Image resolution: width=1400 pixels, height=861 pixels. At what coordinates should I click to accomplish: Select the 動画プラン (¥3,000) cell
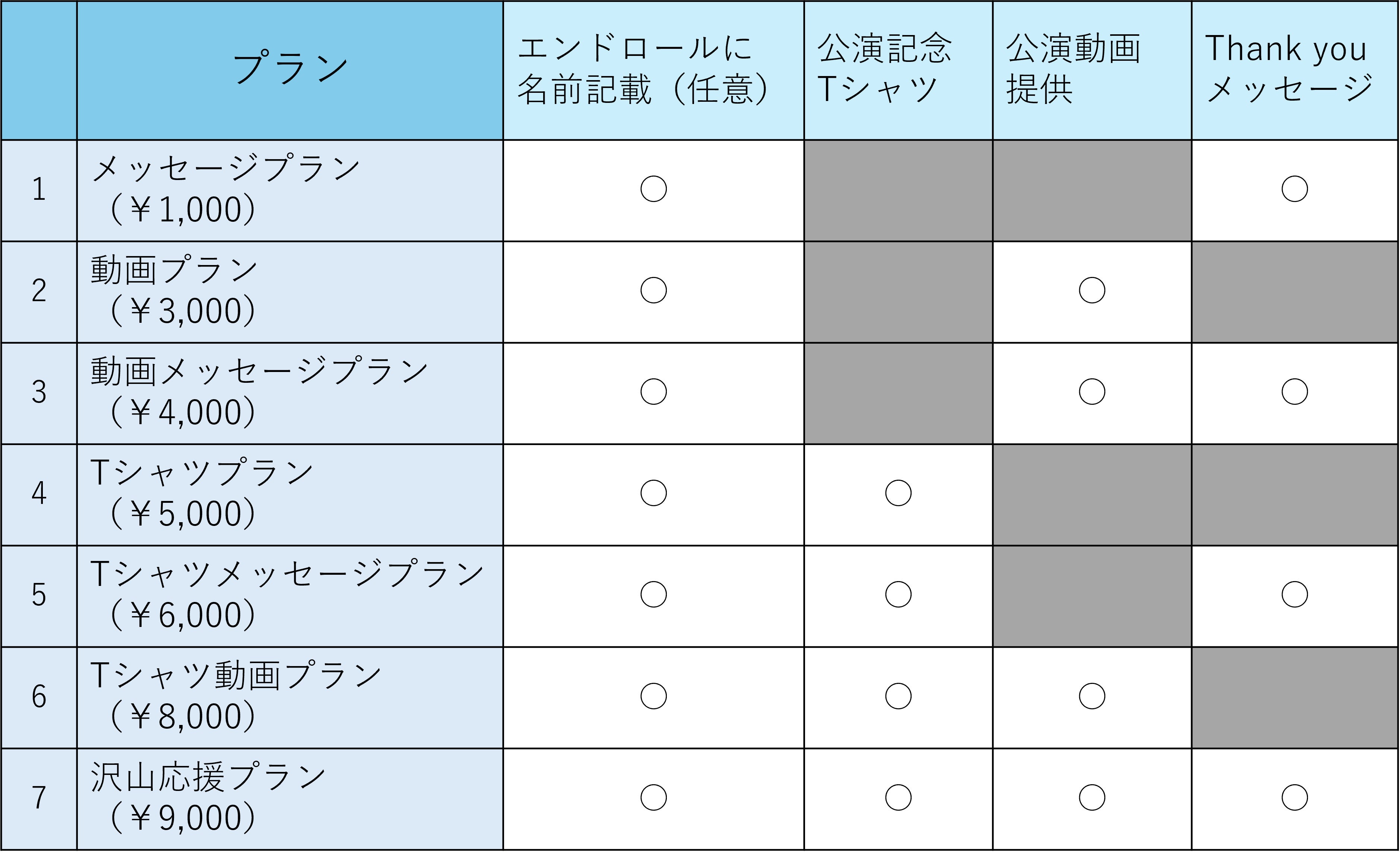pos(290,291)
